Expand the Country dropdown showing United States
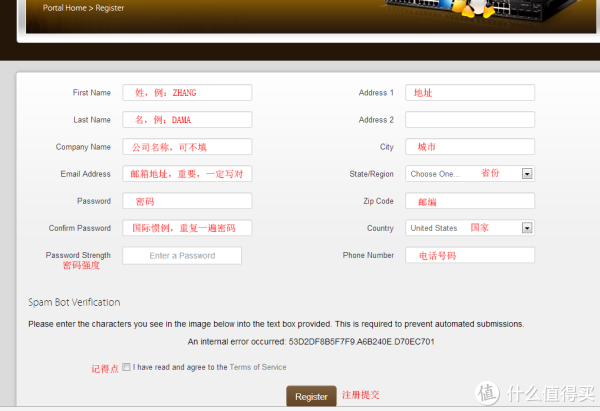The height and width of the screenshot is (411, 600). tap(469, 228)
